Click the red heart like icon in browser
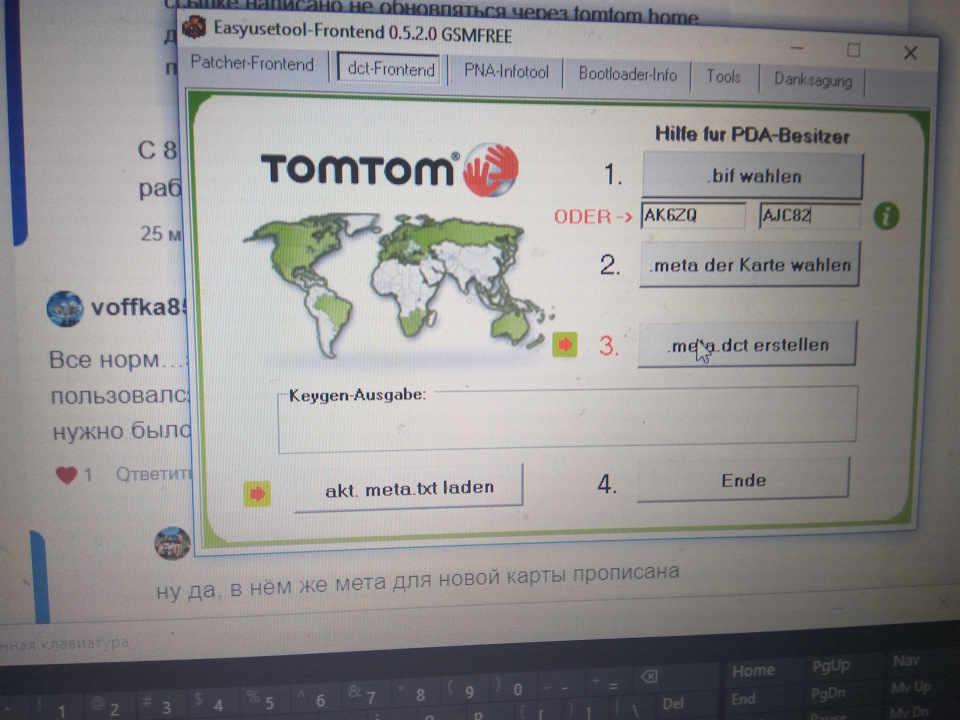Image resolution: width=960 pixels, height=720 pixels. [x=66, y=474]
